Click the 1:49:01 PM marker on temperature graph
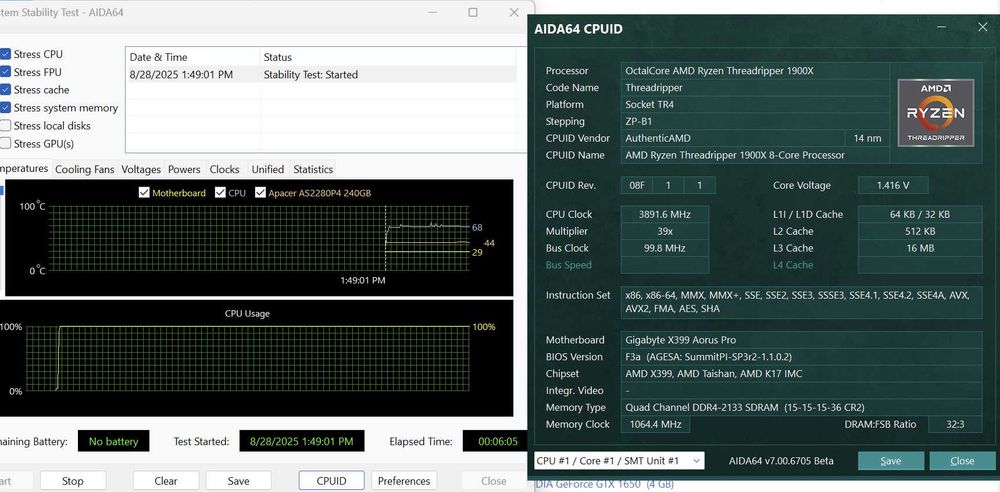The width and height of the screenshot is (1000, 492). [x=362, y=280]
